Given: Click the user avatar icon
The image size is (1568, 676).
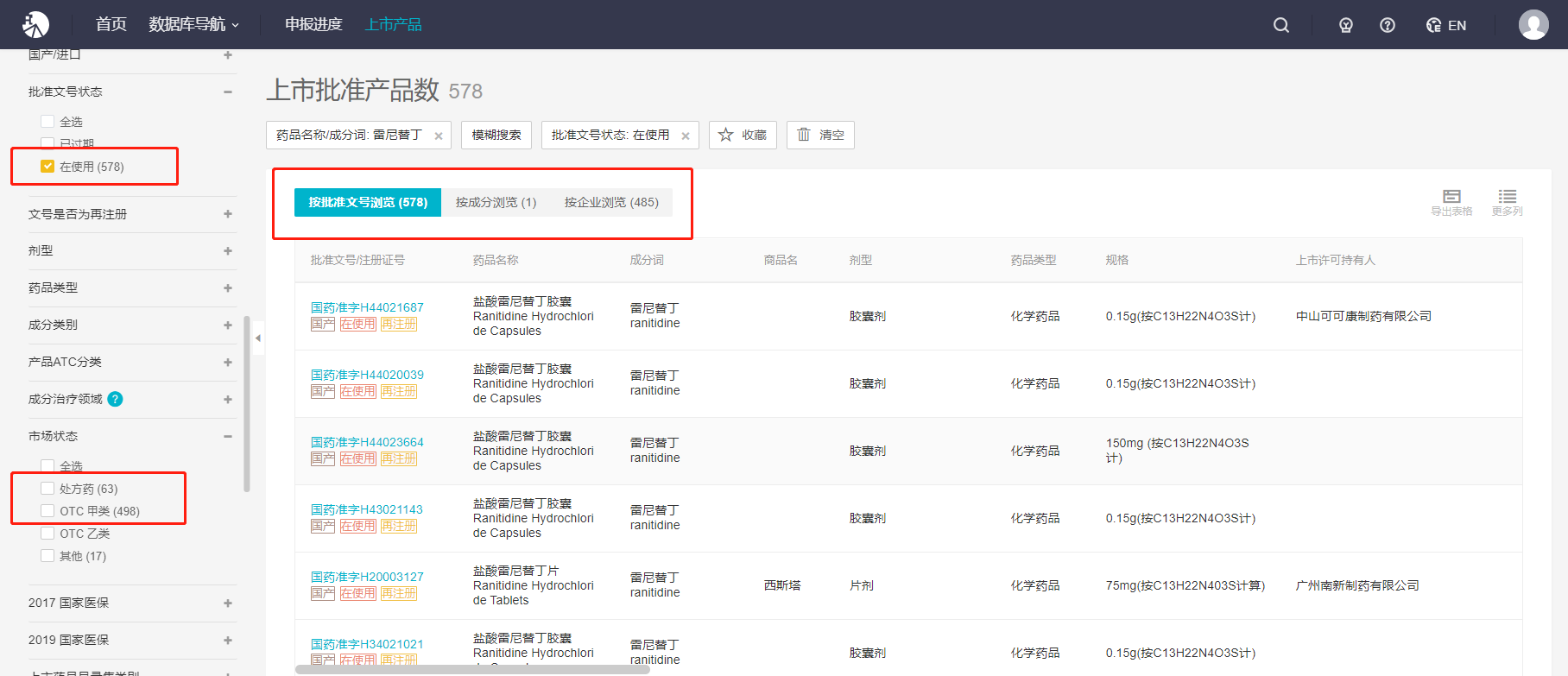Looking at the screenshot, I should (x=1533, y=24).
